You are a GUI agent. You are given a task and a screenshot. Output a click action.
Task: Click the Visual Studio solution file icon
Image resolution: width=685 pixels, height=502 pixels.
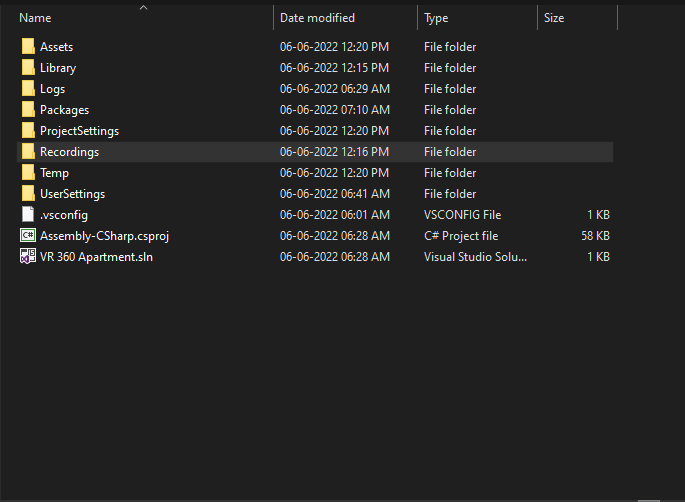[28, 256]
